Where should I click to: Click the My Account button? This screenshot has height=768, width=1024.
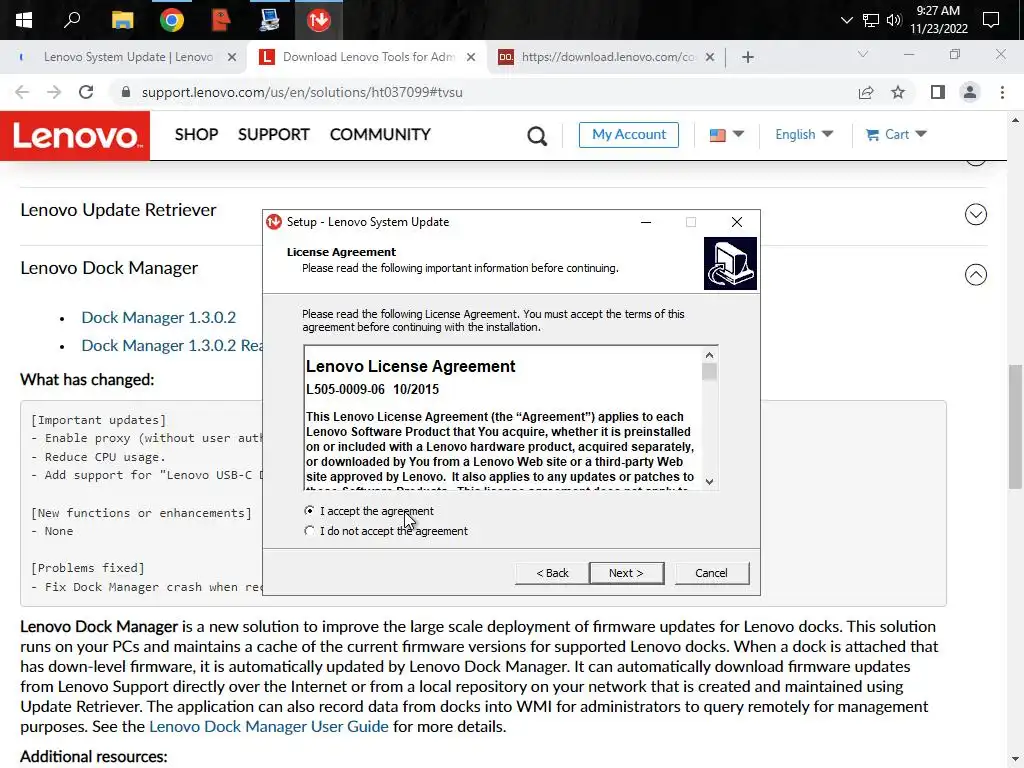tap(629, 135)
